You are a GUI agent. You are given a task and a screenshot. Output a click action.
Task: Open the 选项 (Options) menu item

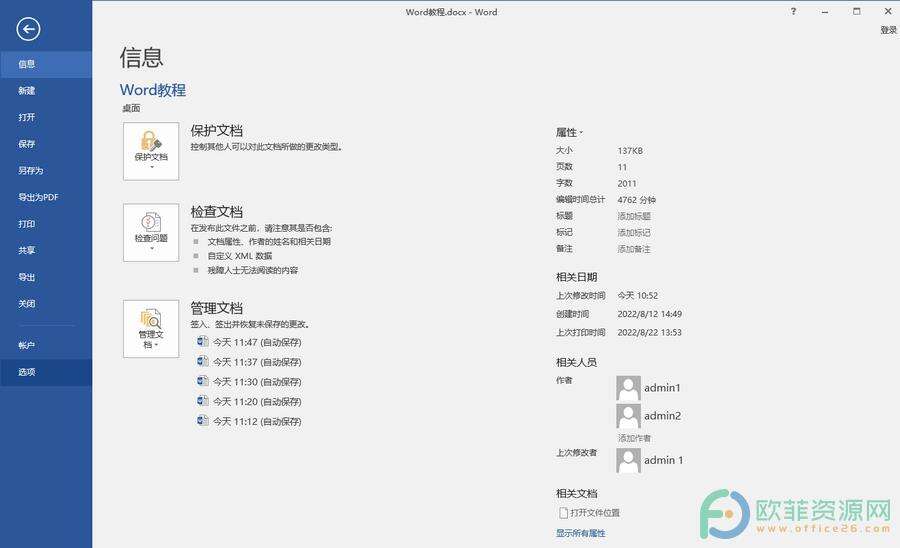(46, 372)
